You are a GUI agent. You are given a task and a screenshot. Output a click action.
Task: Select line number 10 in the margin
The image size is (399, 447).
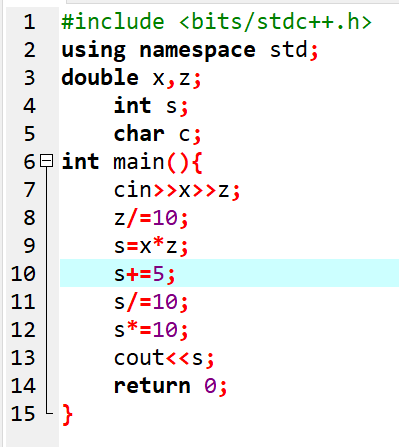coord(23,274)
